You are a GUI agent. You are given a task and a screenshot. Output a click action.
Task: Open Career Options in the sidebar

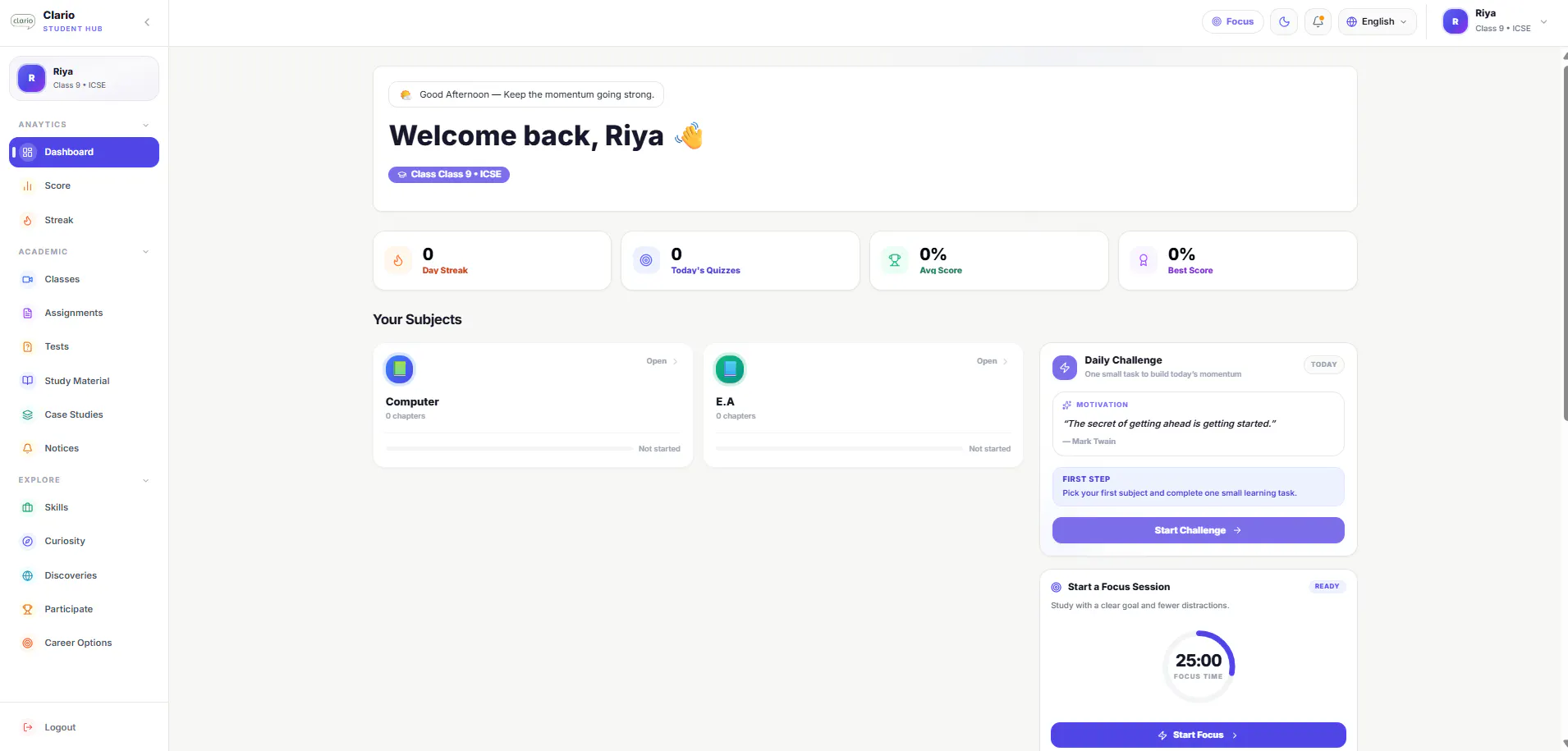click(84, 643)
